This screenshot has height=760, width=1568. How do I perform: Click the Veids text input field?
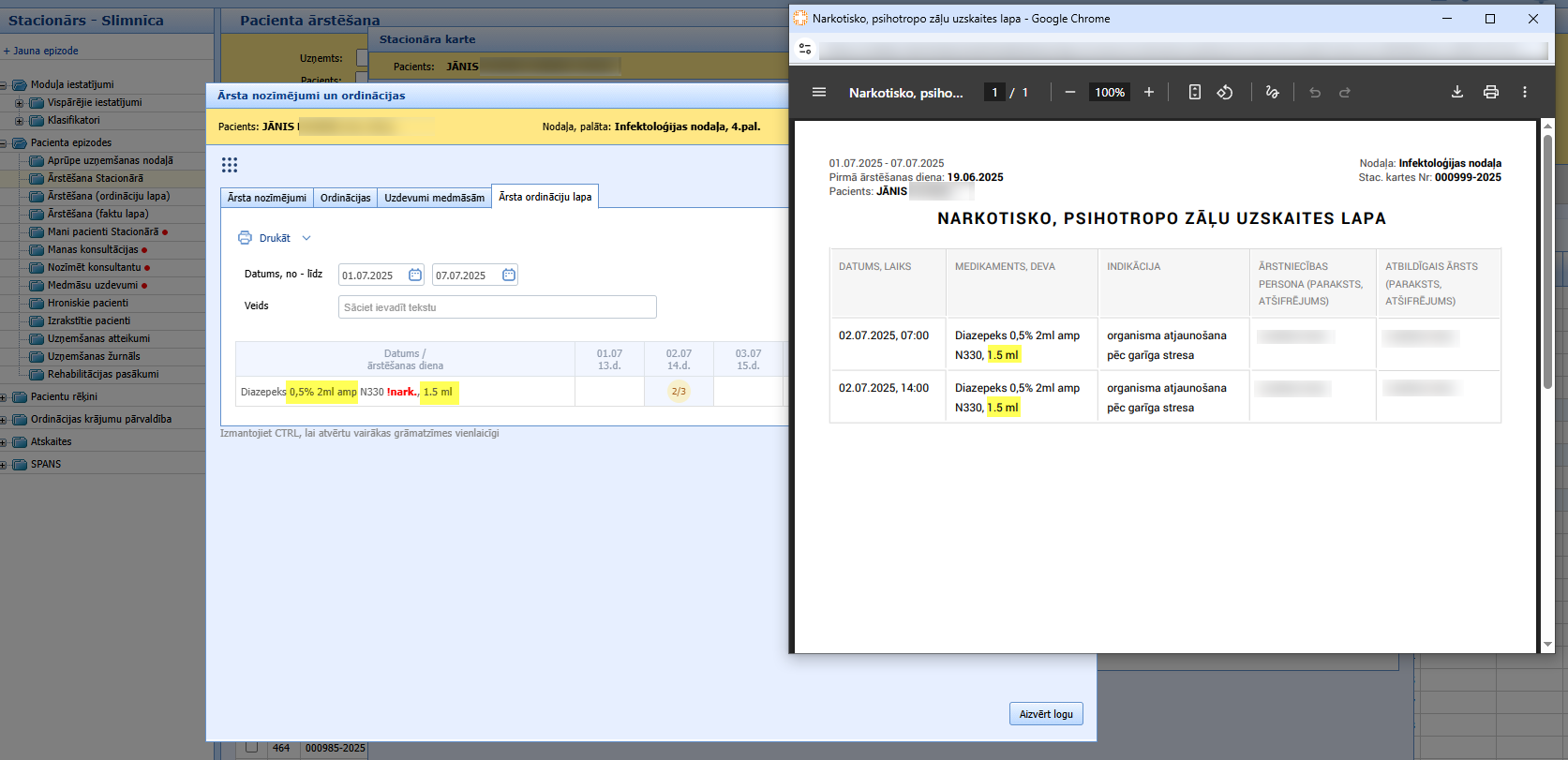pos(497,307)
